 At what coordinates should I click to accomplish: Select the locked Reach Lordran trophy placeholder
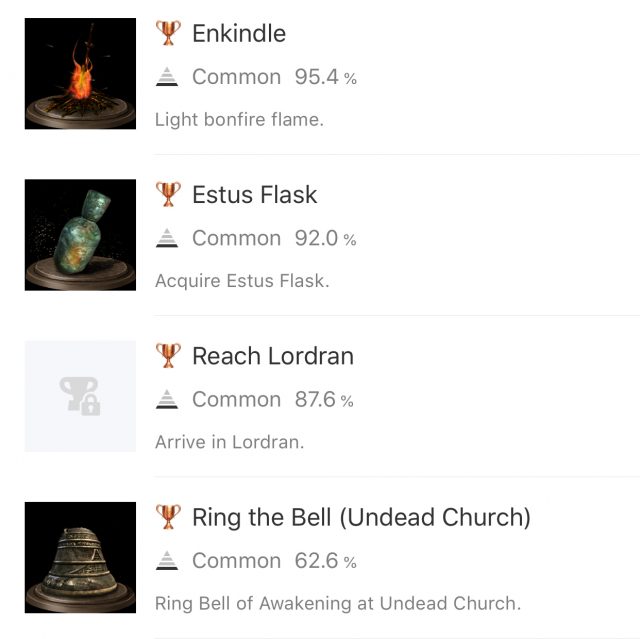coord(80,396)
